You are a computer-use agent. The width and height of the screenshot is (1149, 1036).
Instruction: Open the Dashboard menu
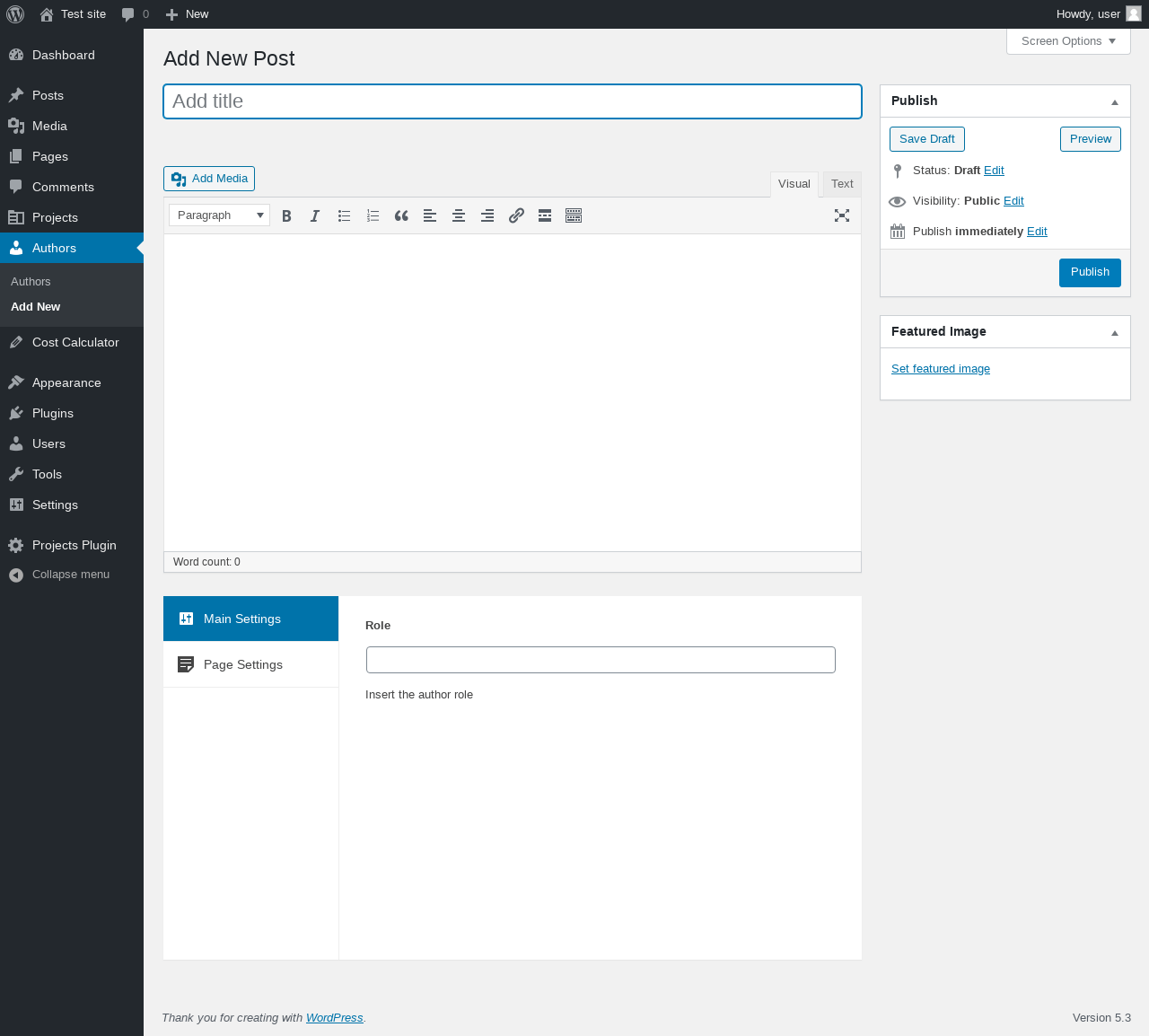click(72, 55)
